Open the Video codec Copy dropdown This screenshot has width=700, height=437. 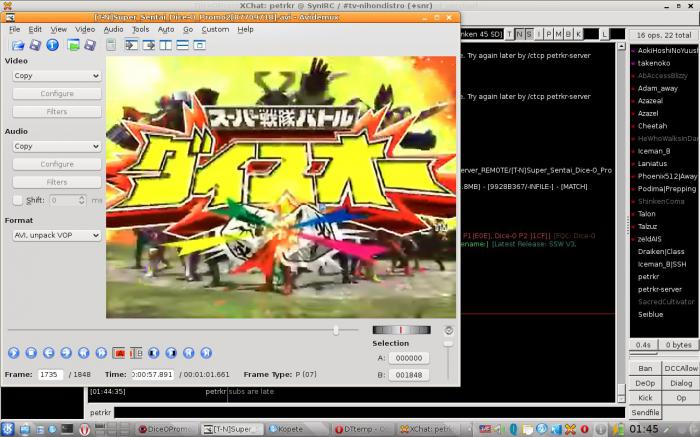click(x=57, y=75)
